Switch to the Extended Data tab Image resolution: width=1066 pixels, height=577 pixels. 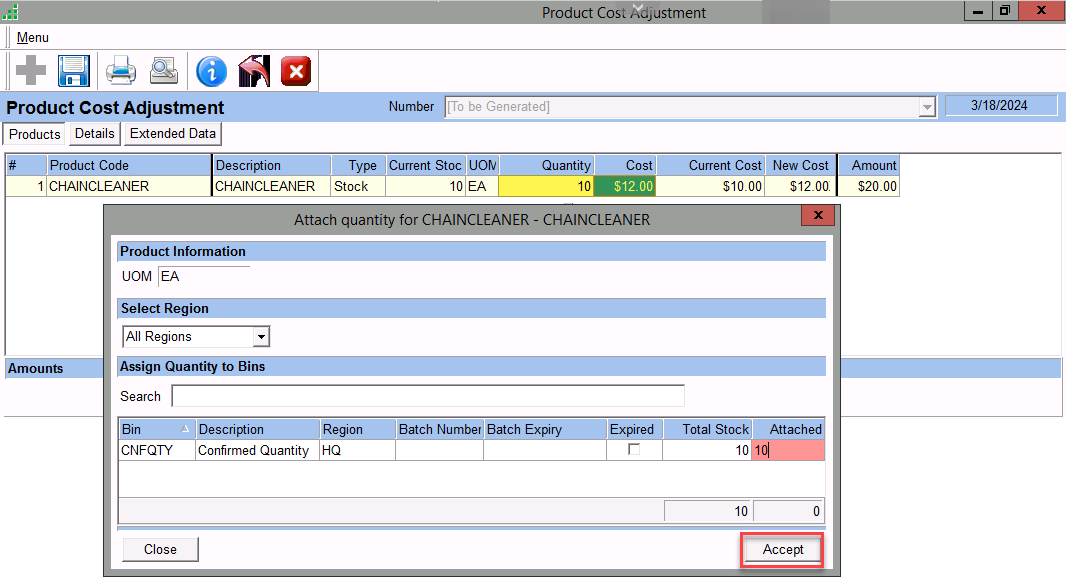(173, 134)
